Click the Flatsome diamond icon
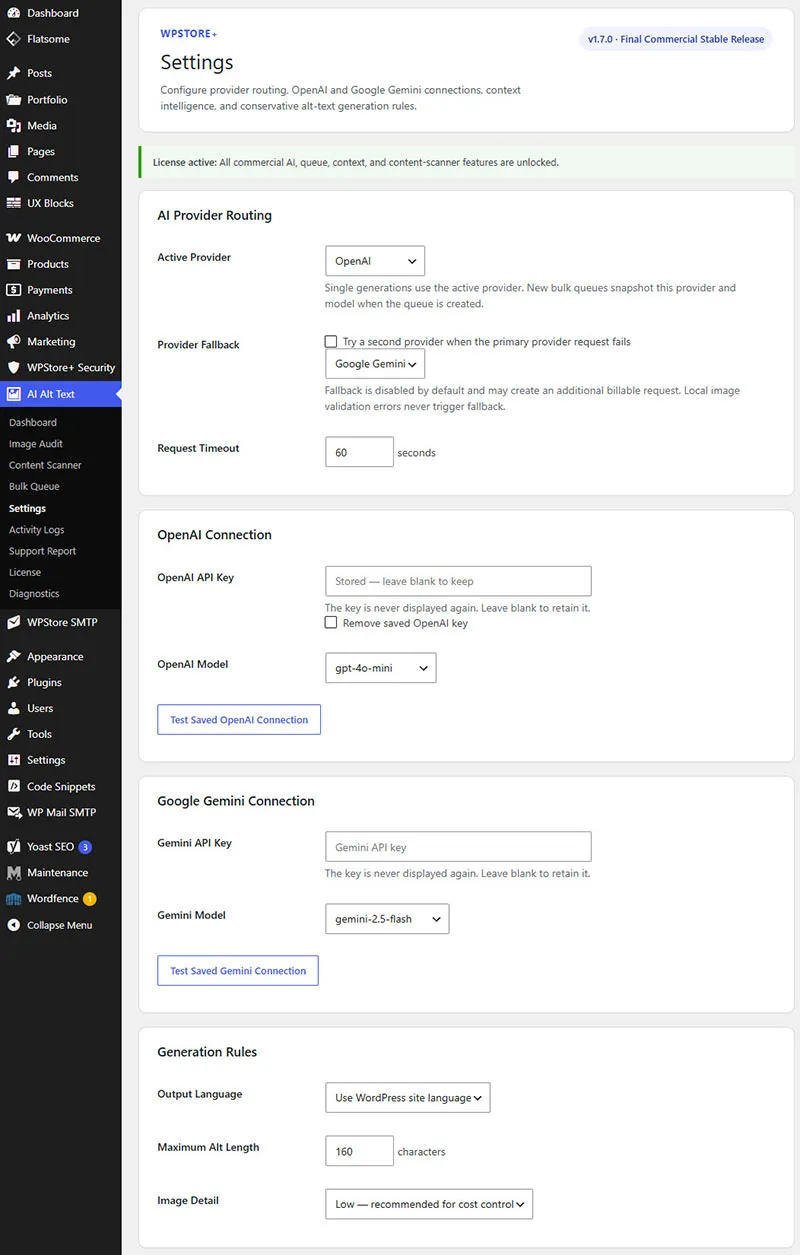Screen dimensions: 800x1255 tap(13, 39)
